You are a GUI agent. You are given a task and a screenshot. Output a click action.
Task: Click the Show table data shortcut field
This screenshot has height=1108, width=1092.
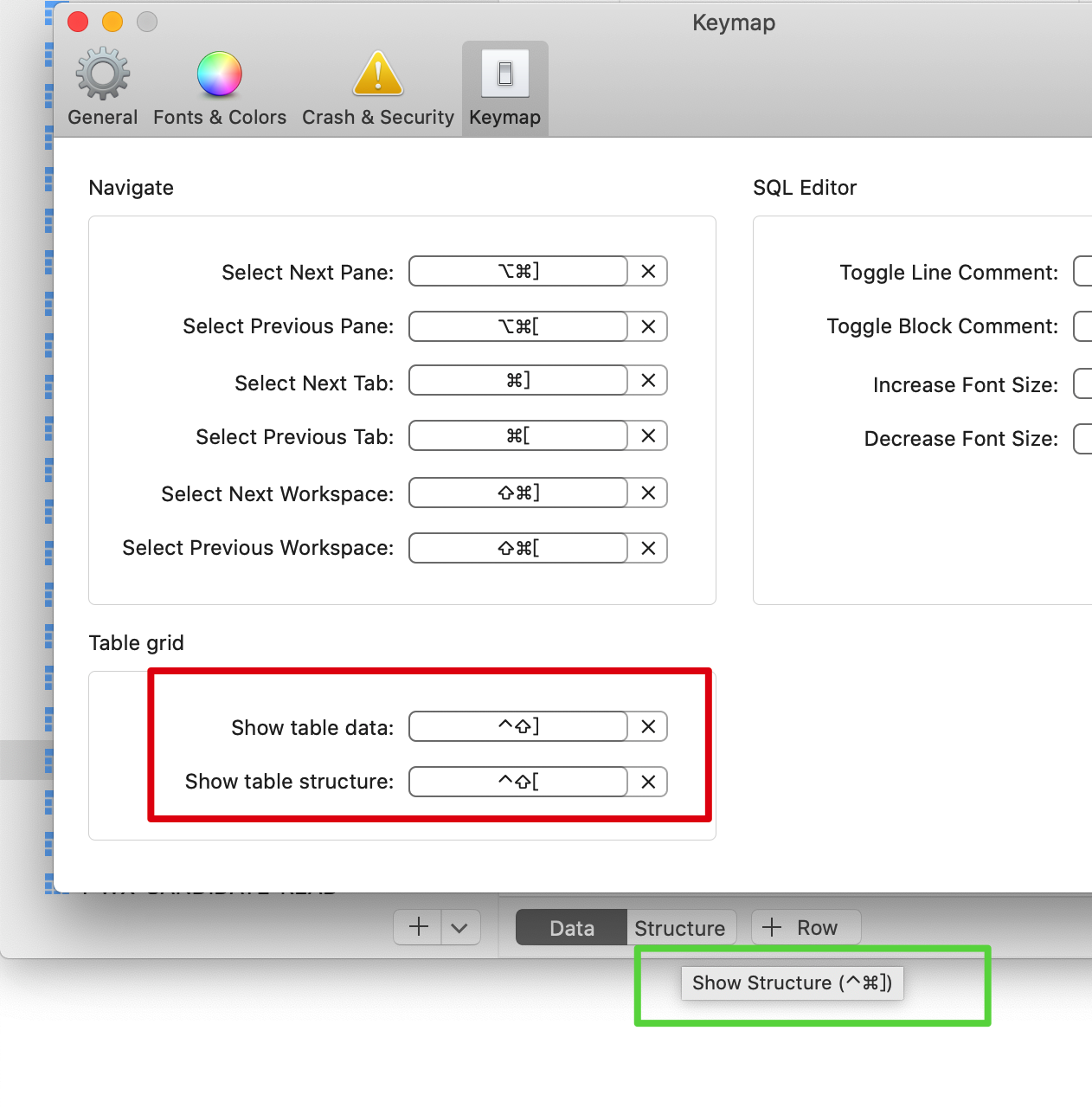click(x=517, y=726)
